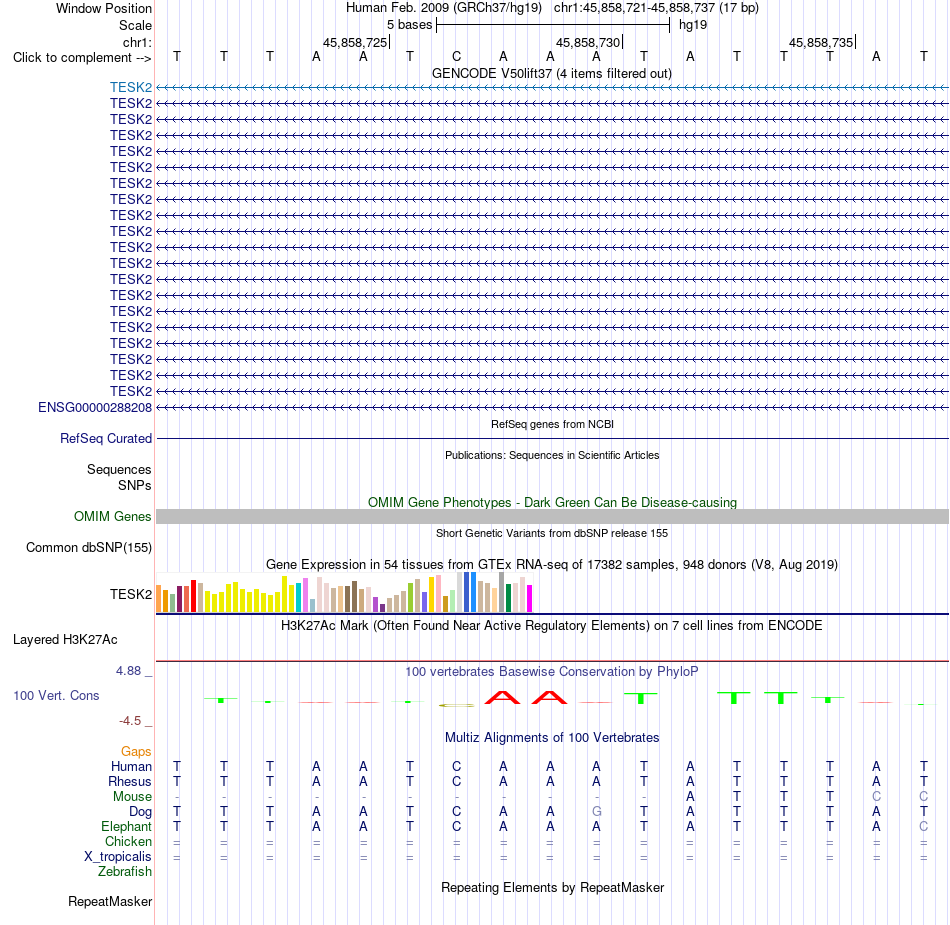
Task: Click the GTEx Gene Expression track title
Action: [552, 565]
